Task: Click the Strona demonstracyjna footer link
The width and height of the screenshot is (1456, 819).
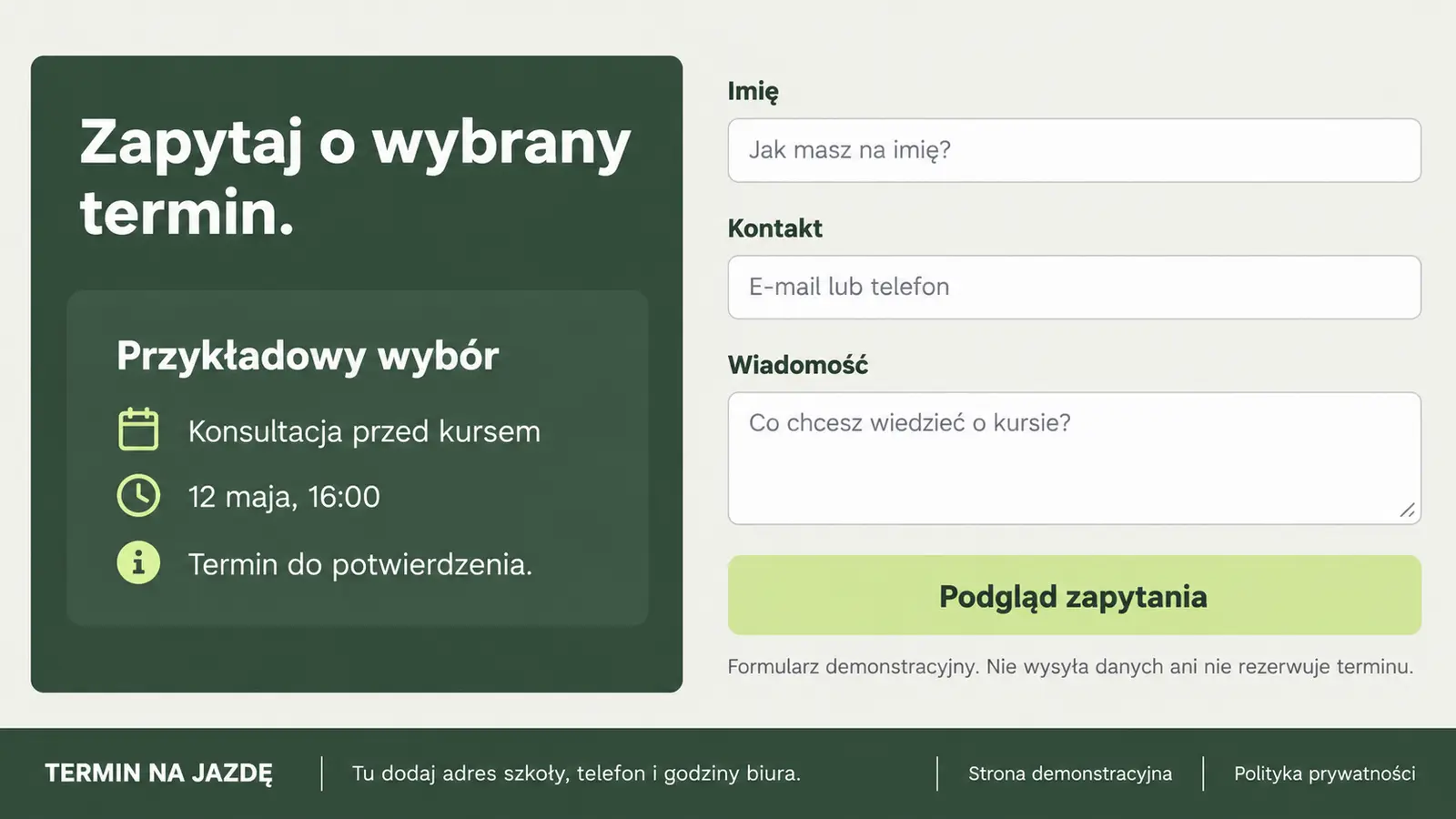Action: [x=1070, y=773]
